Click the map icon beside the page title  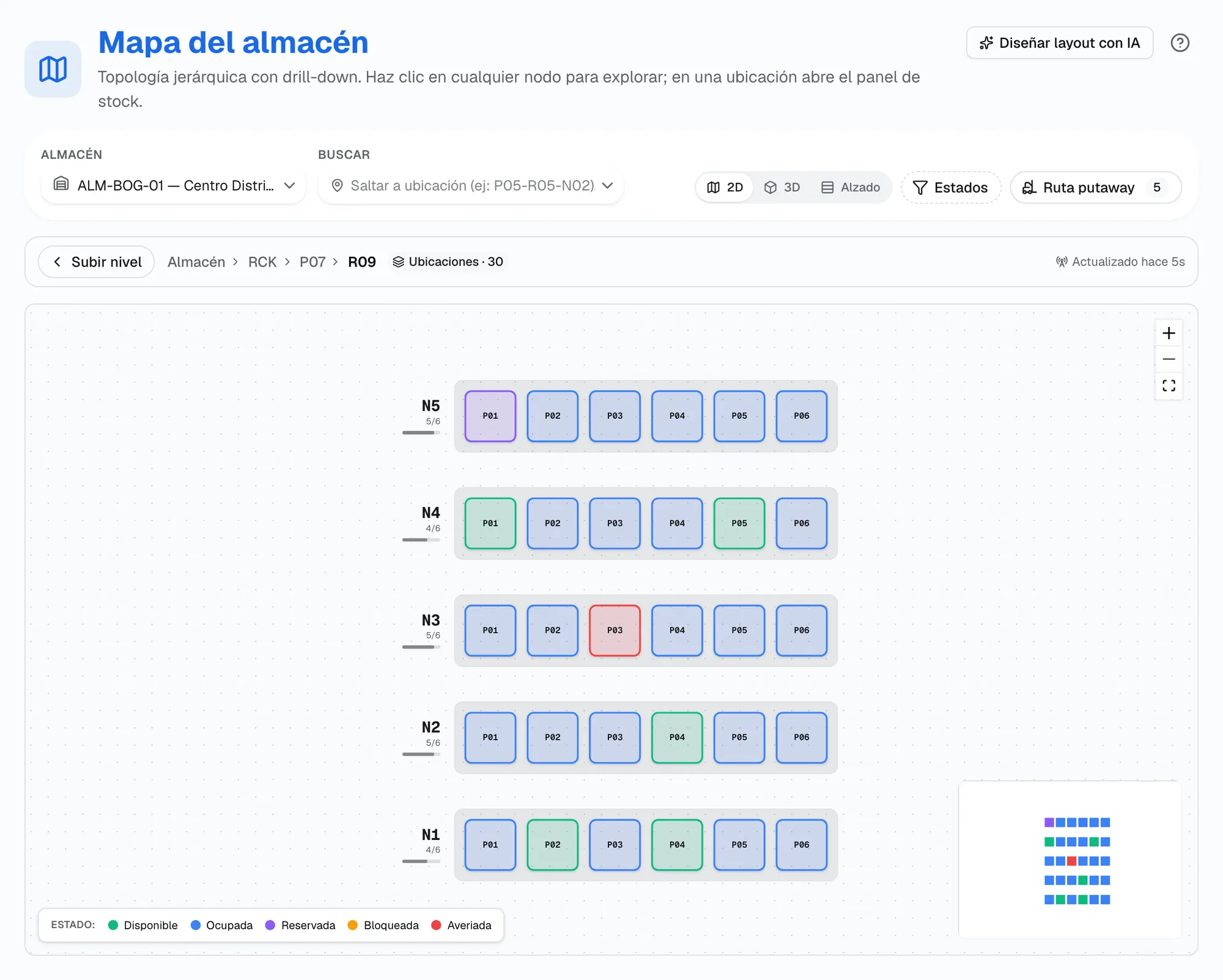coord(53,69)
